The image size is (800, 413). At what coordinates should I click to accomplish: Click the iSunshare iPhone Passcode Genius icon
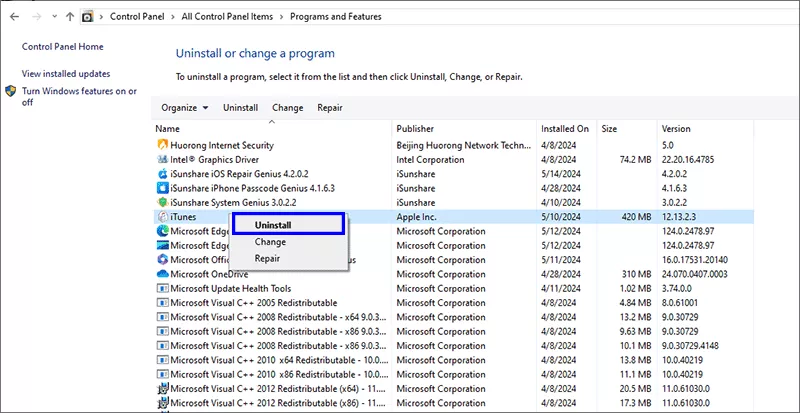point(163,188)
